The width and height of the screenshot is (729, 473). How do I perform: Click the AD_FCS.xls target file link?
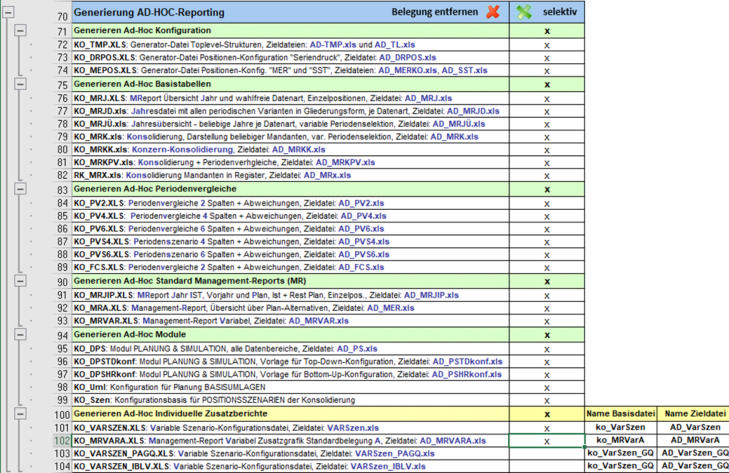pyautogui.click(x=363, y=267)
